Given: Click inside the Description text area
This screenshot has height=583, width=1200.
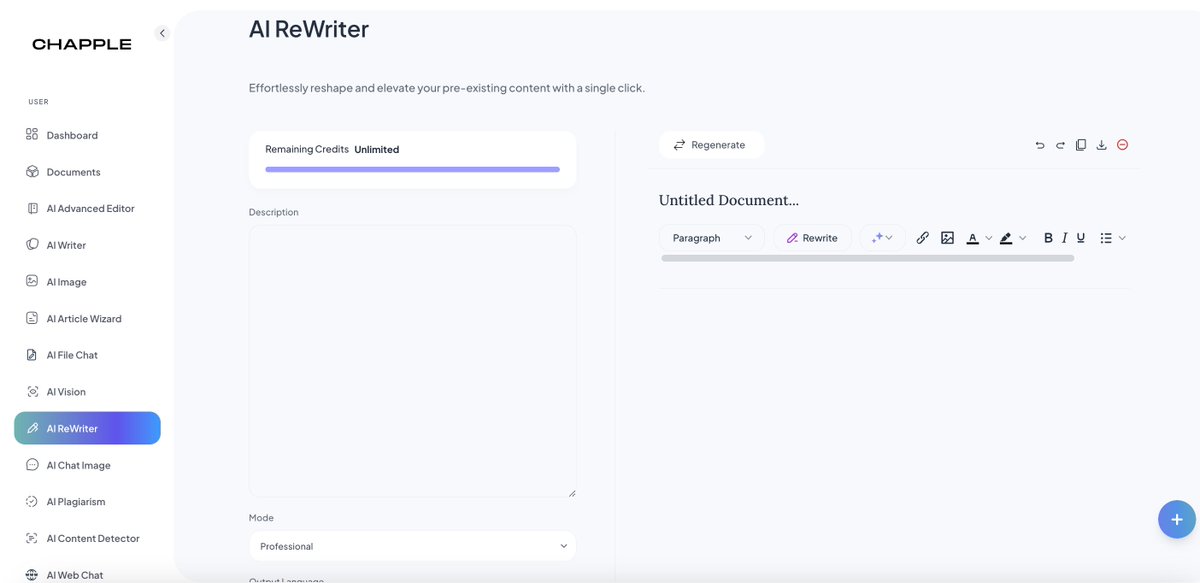Looking at the screenshot, I should click(x=412, y=360).
